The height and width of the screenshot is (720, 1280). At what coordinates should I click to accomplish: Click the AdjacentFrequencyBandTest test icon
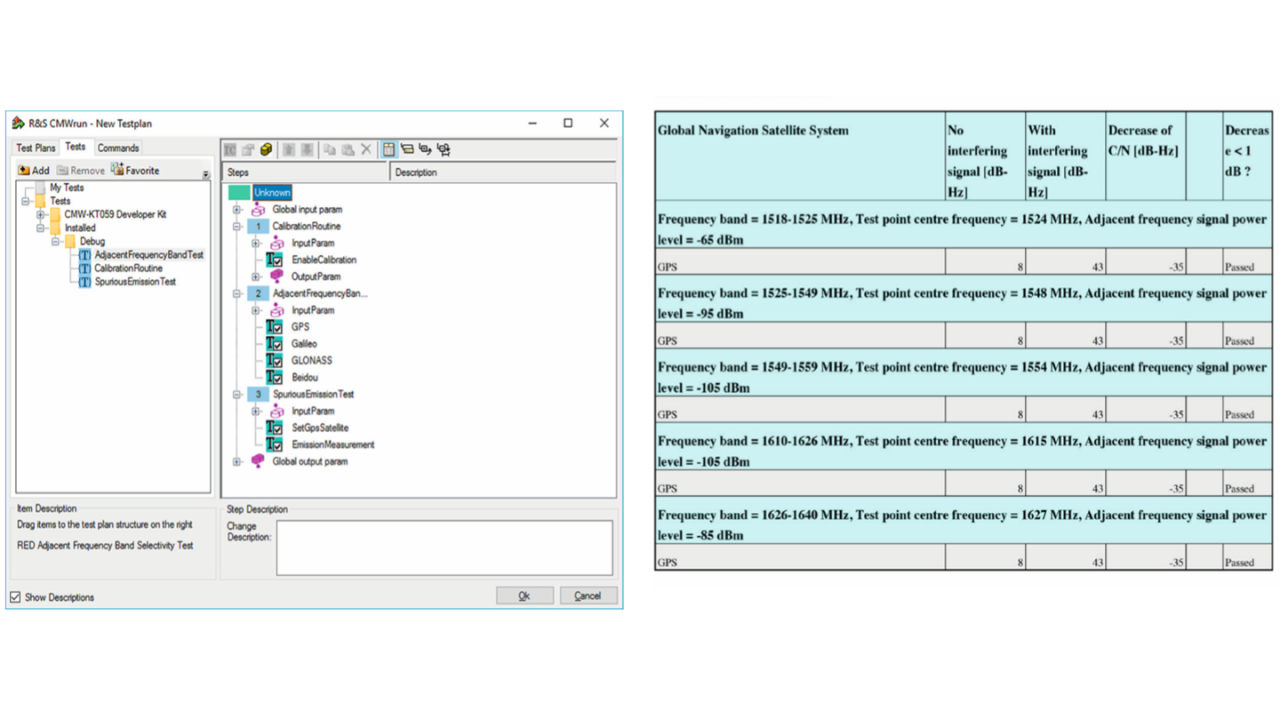pos(85,255)
